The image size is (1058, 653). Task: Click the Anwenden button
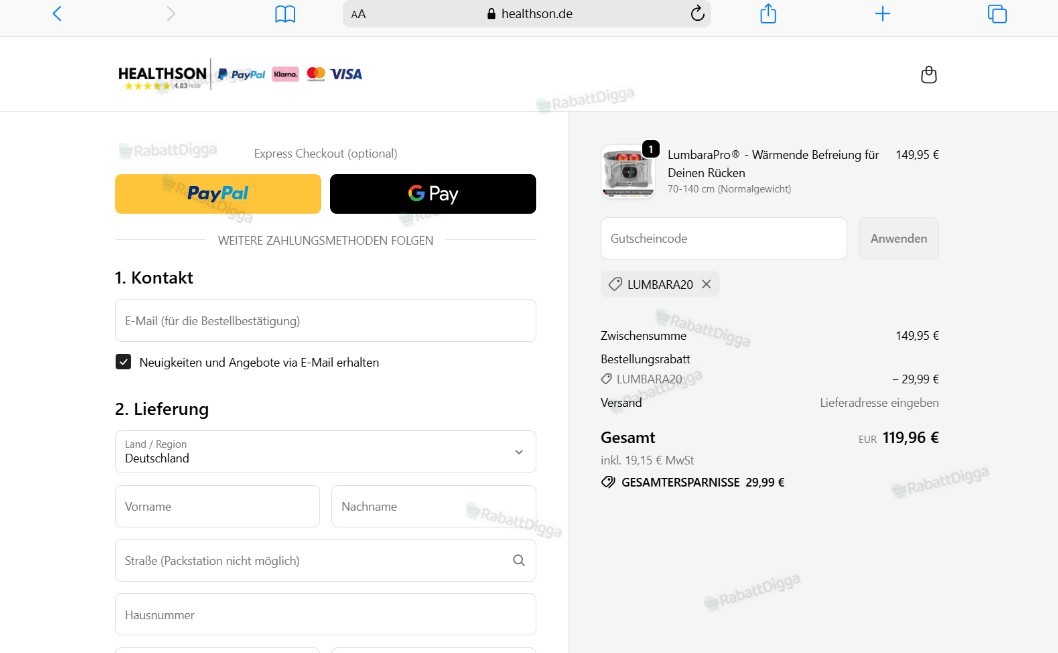pyautogui.click(x=898, y=238)
